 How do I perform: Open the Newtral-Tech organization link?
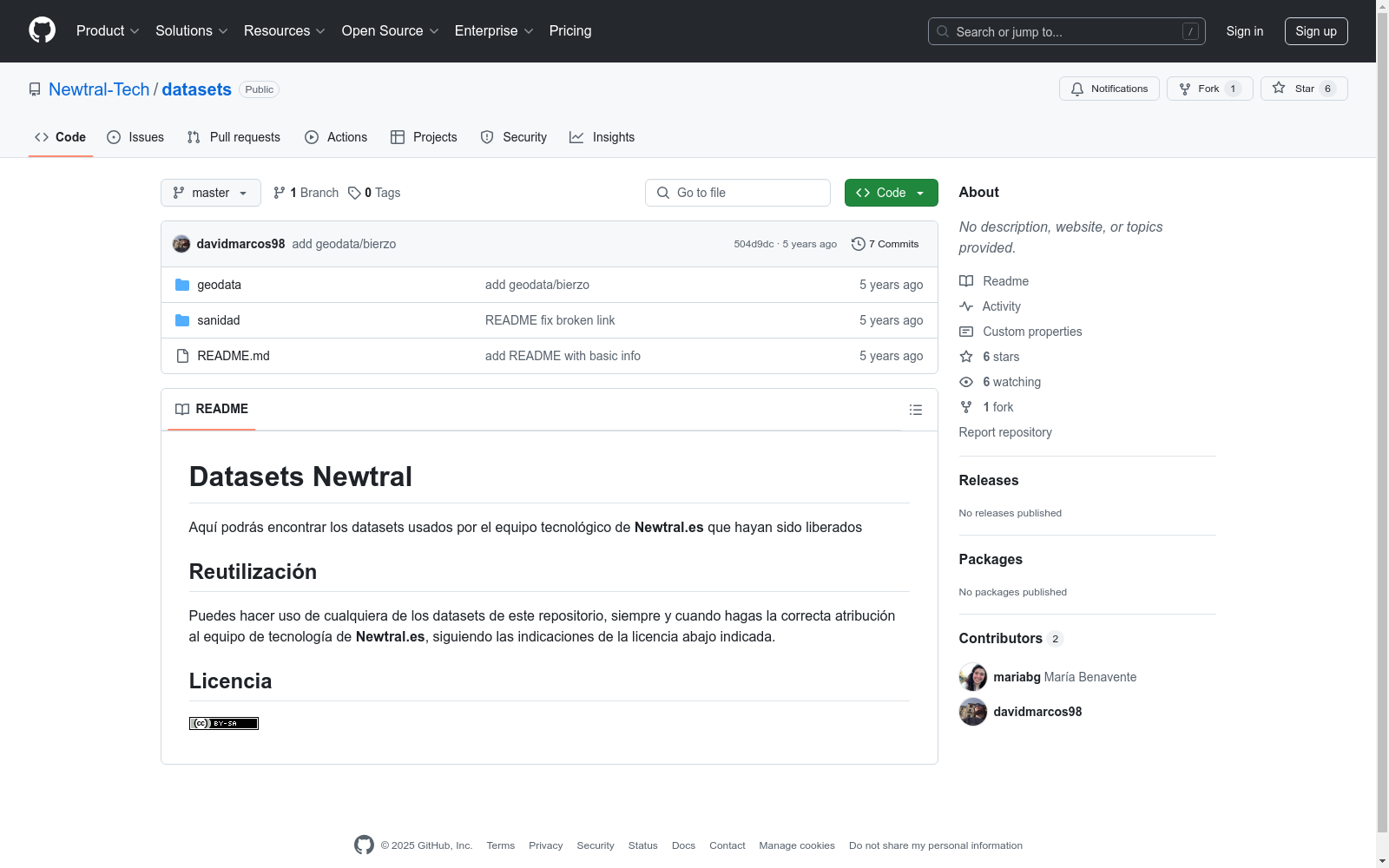(x=99, y=89)
